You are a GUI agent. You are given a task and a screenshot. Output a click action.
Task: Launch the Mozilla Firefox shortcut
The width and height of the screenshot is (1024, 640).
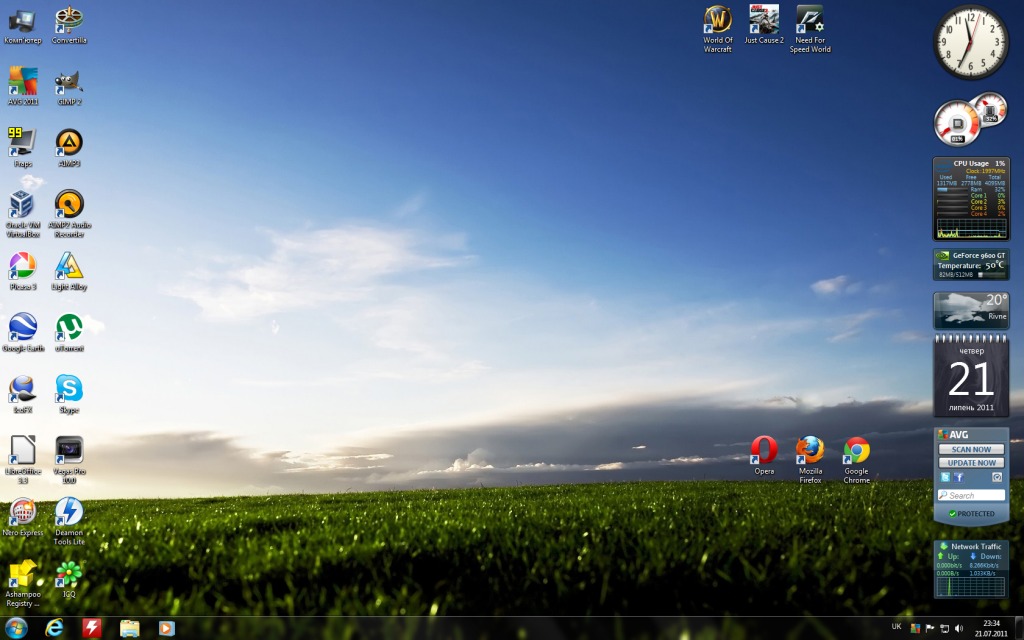[810, 460]
